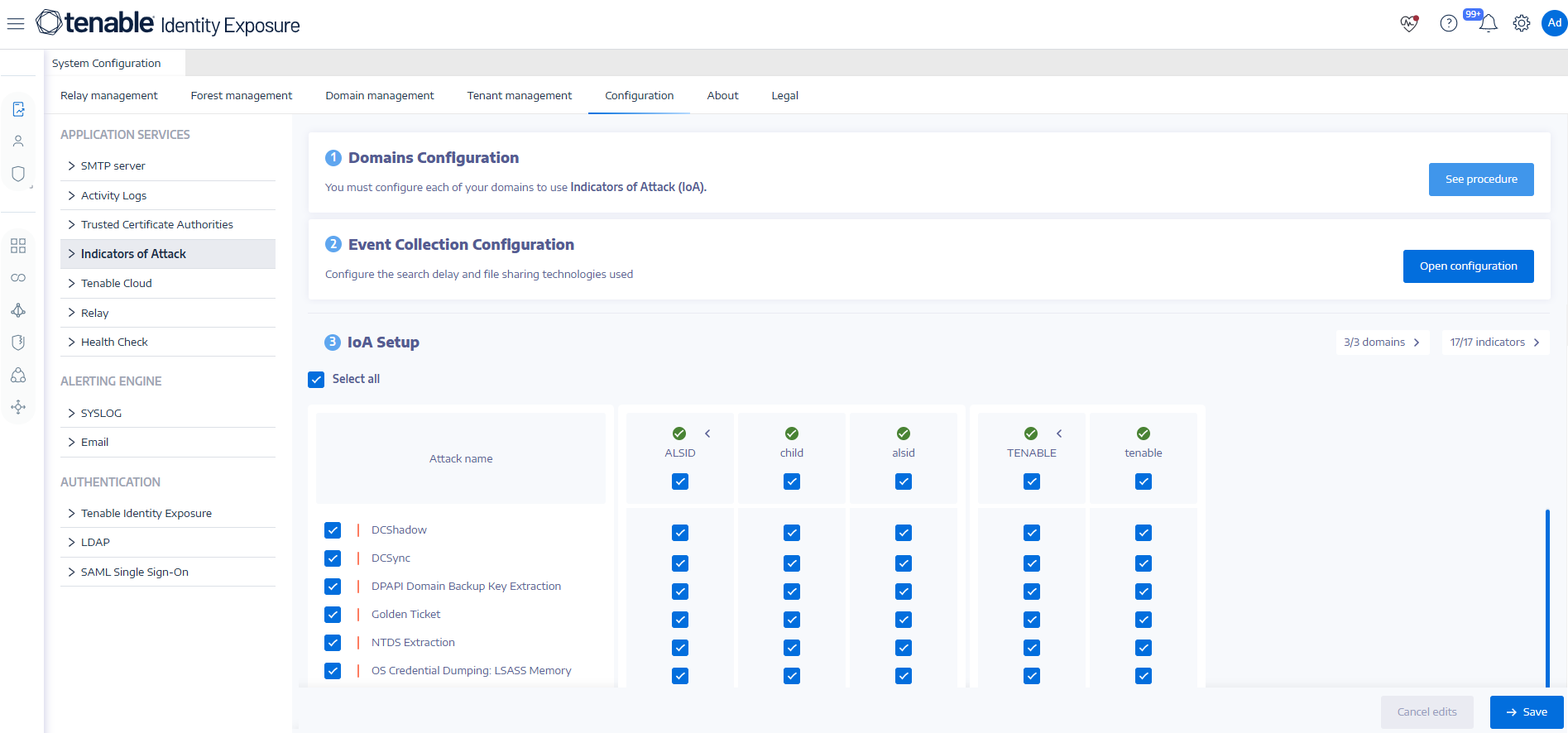Open the dashboards grid icon in sidebar

coord(18,246)
